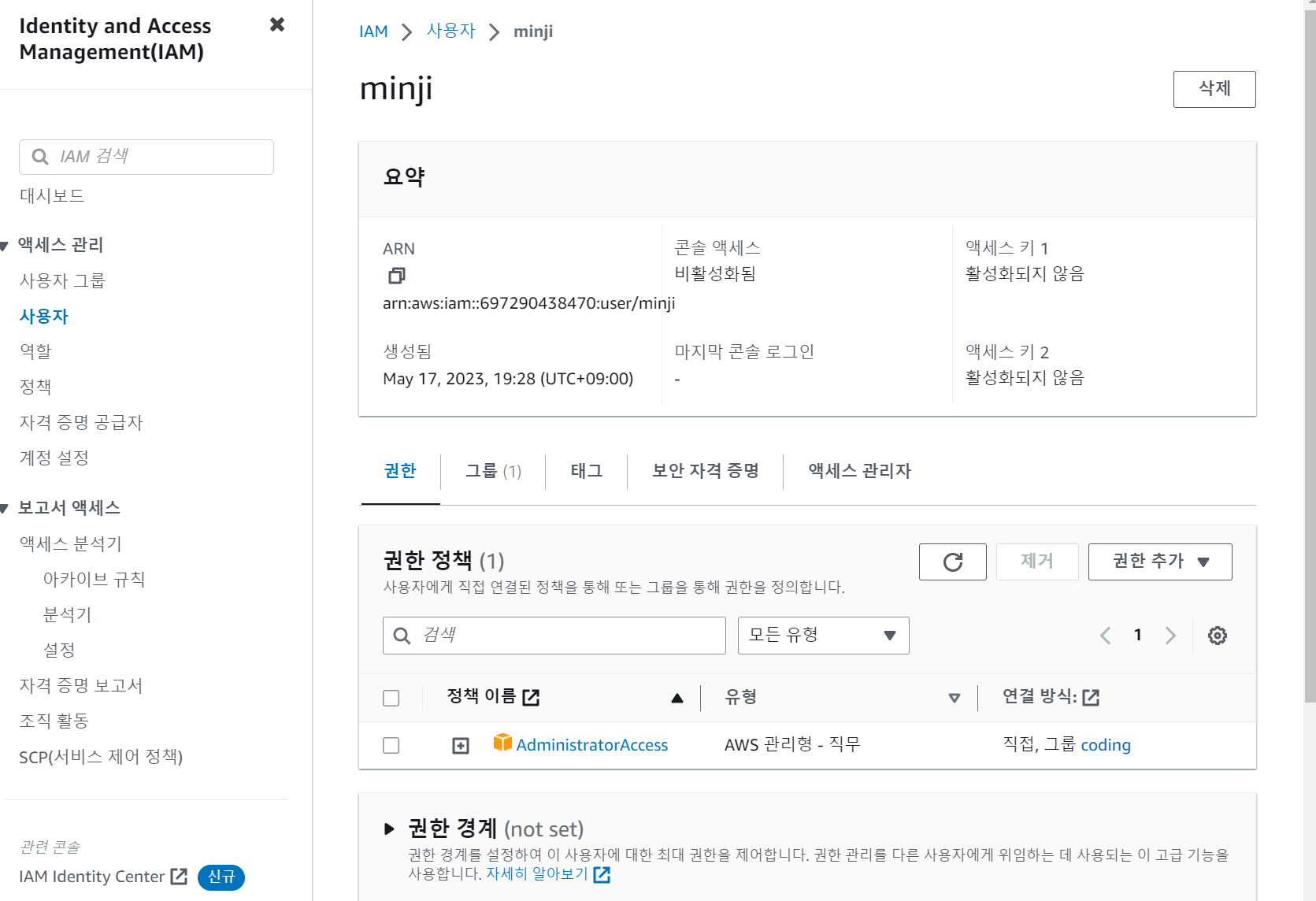Open 대시보드 in the sidebar
1316x901 pixels.
coord(52,195)
